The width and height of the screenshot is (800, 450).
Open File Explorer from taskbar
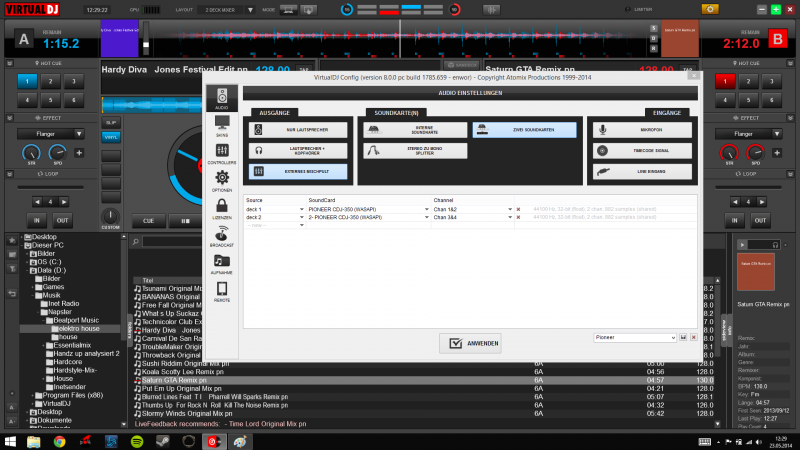pos(34,441)
